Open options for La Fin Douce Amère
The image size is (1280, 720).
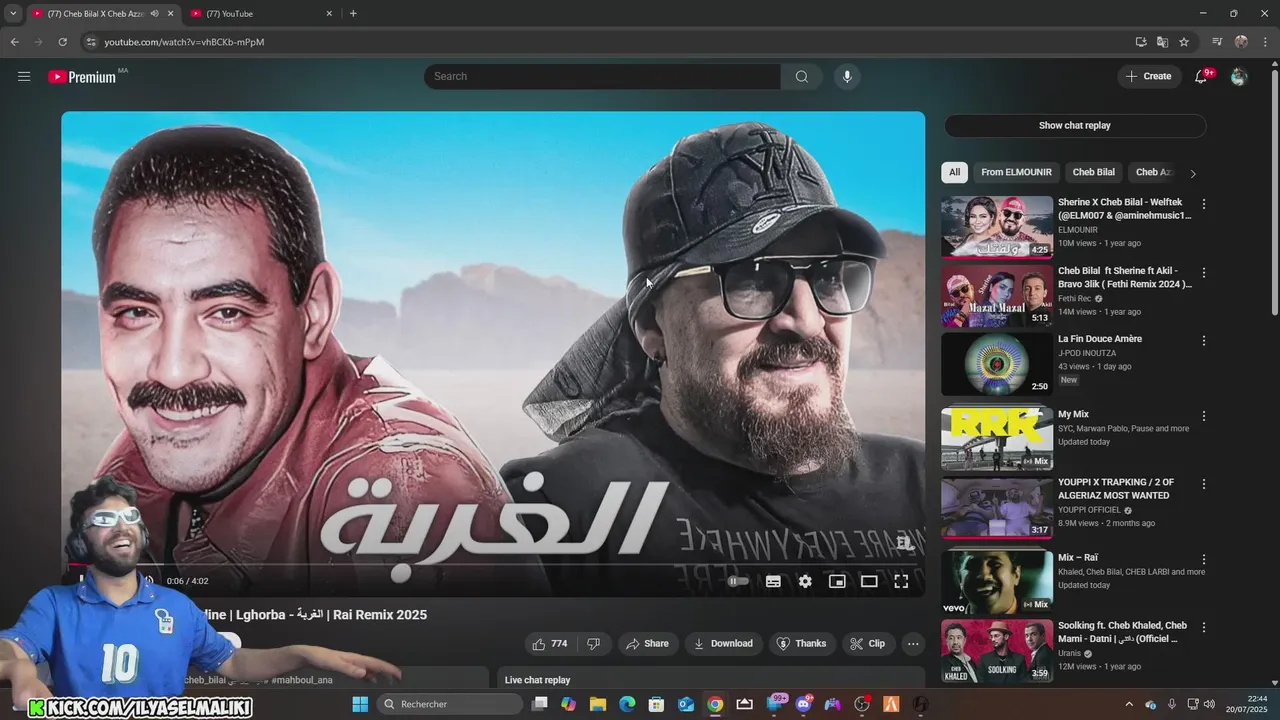[1204, 340]
